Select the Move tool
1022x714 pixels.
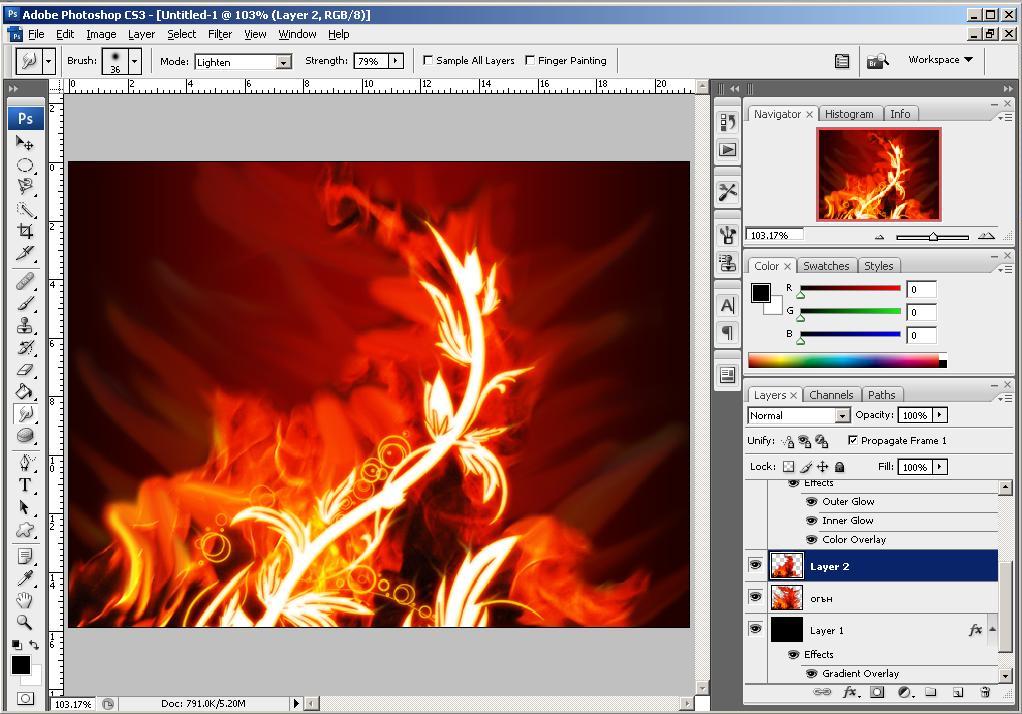(x=24, y=143)
